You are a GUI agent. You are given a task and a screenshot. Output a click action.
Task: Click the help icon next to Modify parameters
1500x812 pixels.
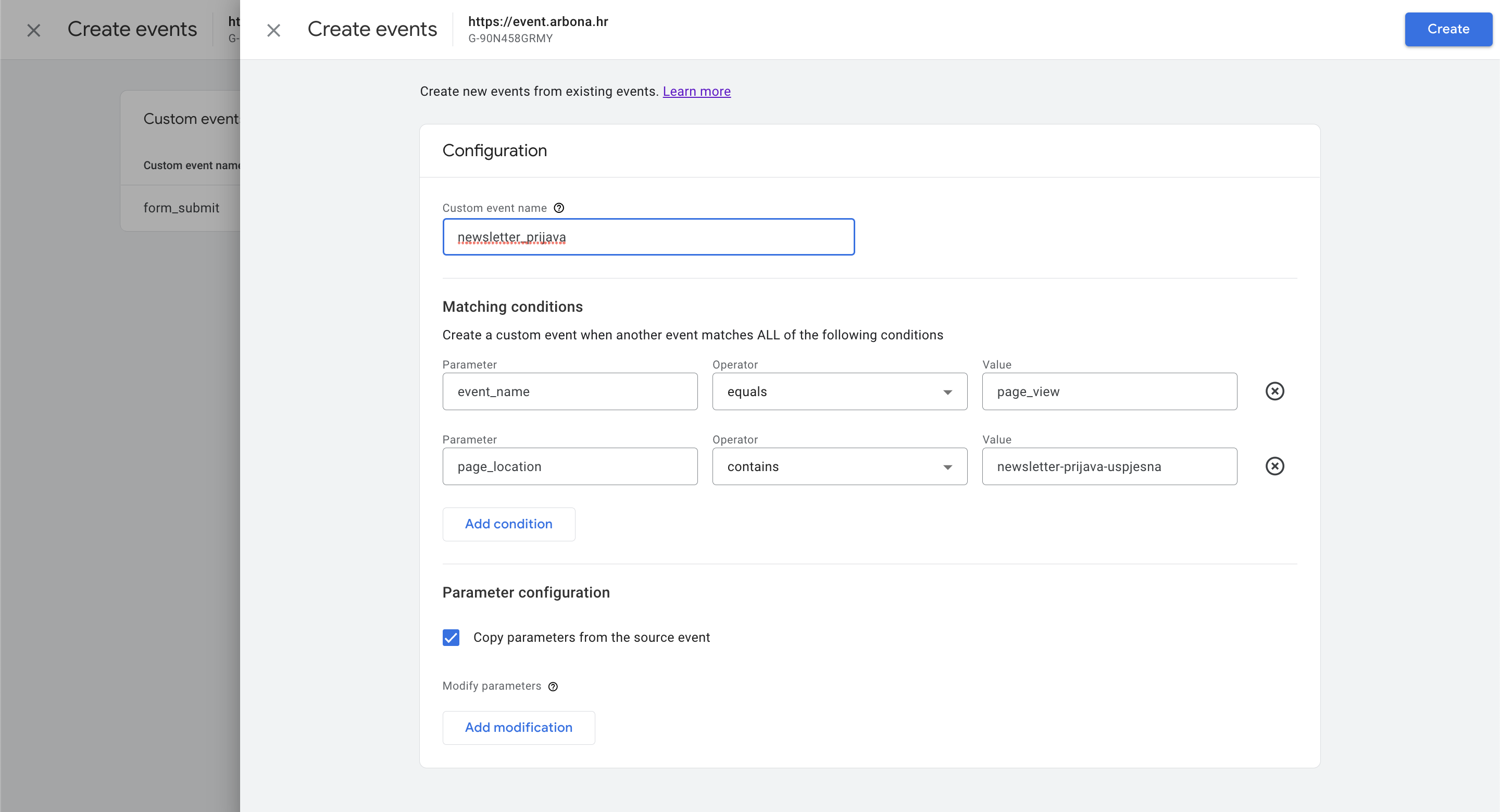(554, 686)
